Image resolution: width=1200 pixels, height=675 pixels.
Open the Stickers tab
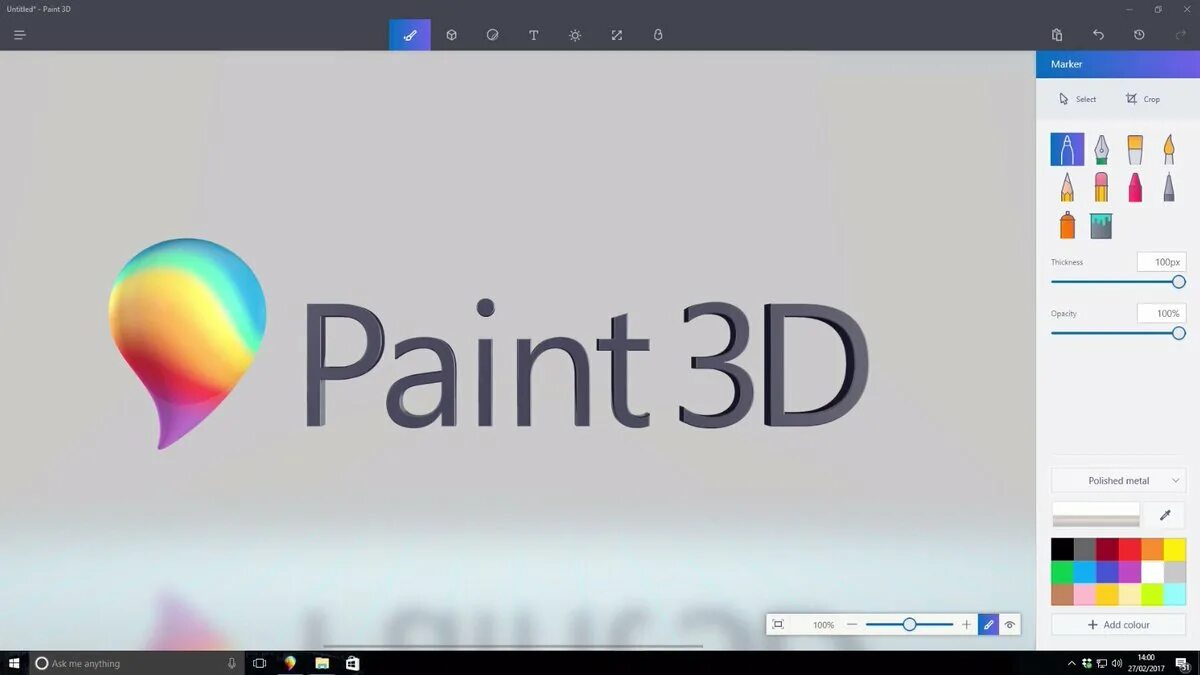[x=493, y=35]
